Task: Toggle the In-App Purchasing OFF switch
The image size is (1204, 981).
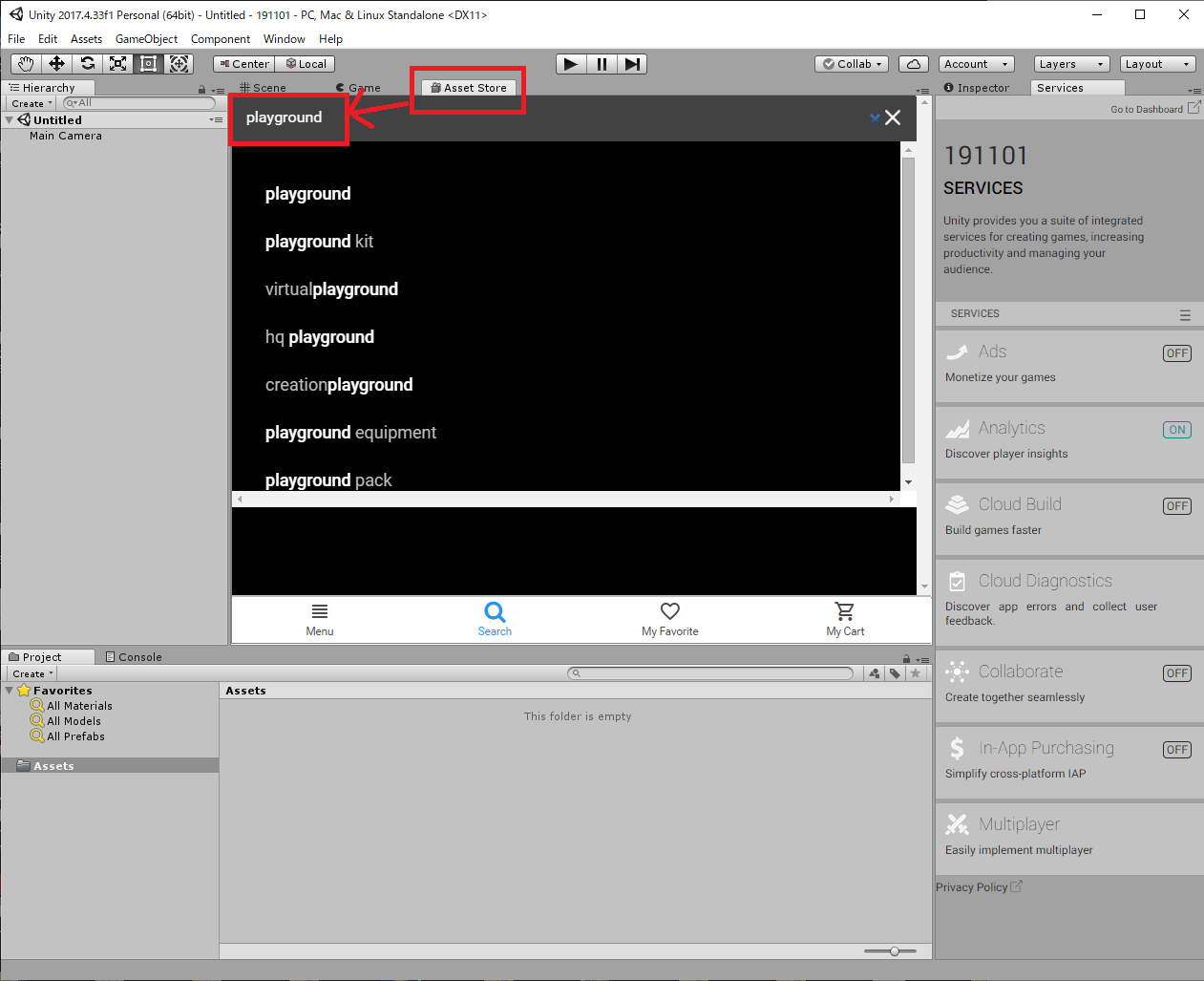Action: click(1177, 750)
